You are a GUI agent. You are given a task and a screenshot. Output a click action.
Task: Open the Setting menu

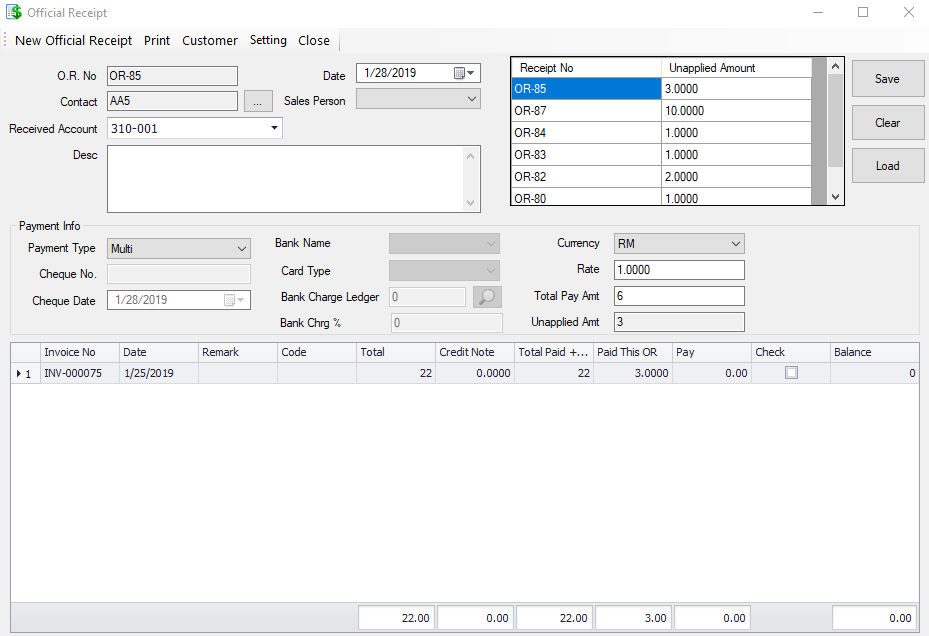click(x=268, y=40)
